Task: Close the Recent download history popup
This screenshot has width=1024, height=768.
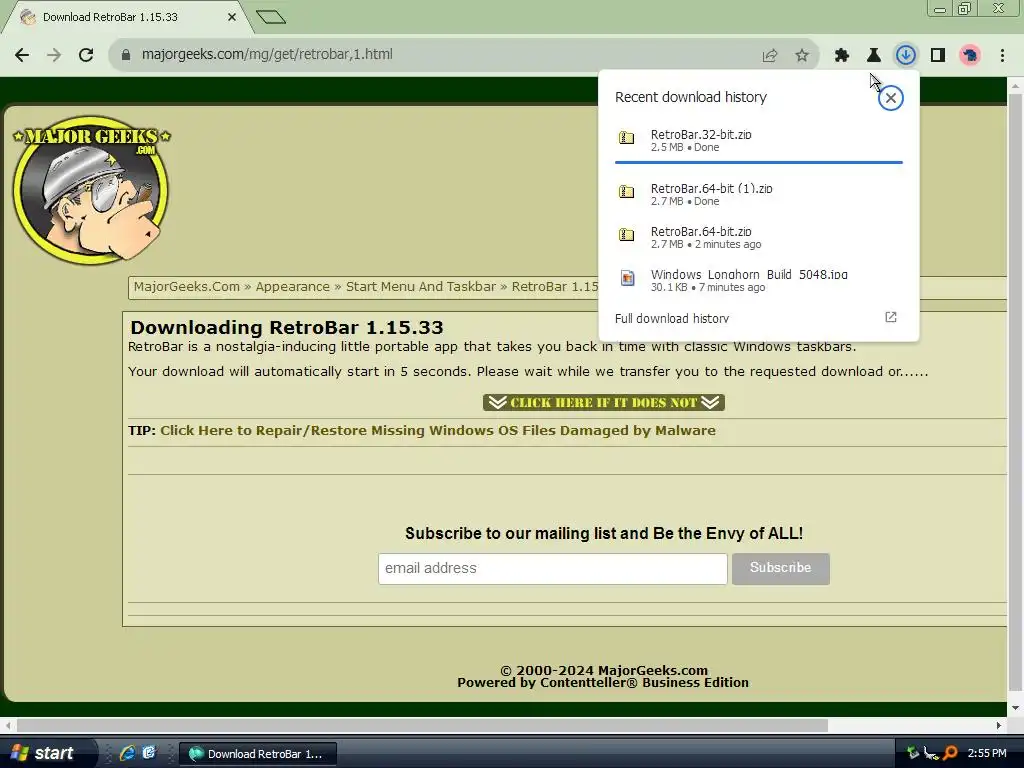Action: click(891, 98)
